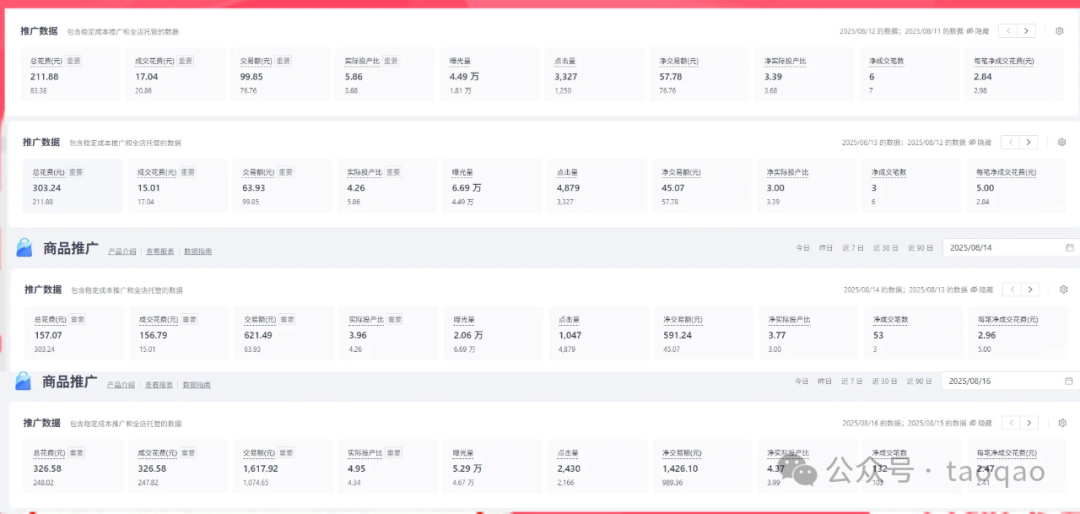Select 今日 tab next to 2025/08/14 date
This screenshot has width=1080, height=514.
(x=802, y=248)
